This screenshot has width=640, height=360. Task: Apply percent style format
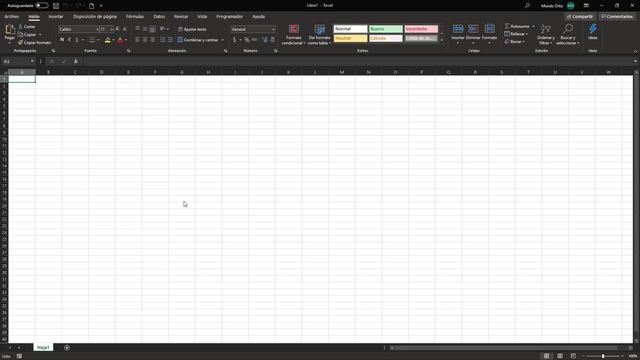tap(247, 40)
